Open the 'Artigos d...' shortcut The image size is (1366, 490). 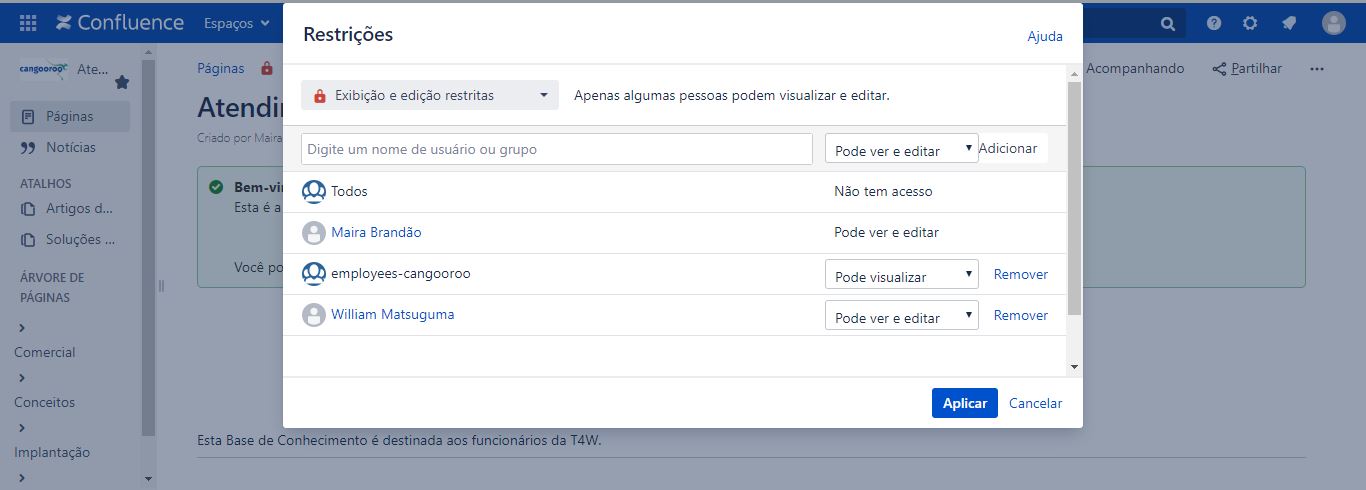pyautogui.click(x=70, y=209)
